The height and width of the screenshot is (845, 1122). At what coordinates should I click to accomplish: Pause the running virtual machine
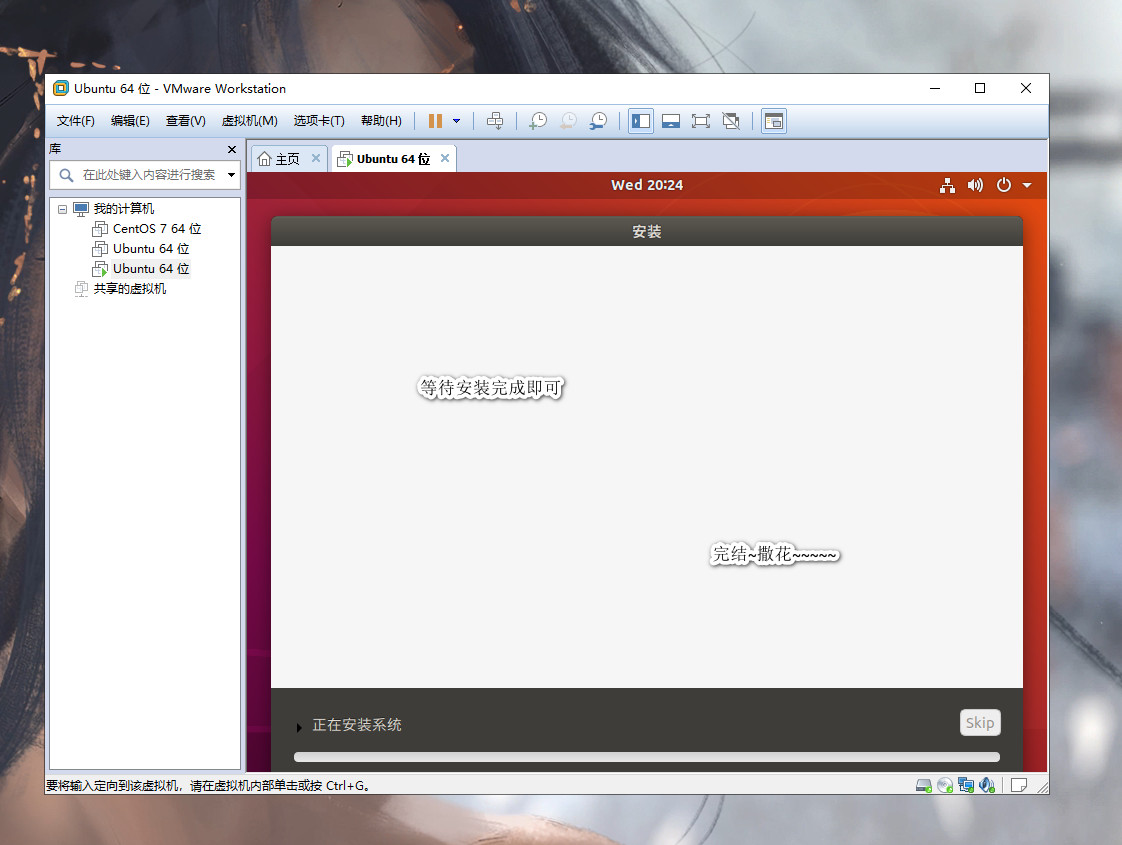click(x=435, y=121)
